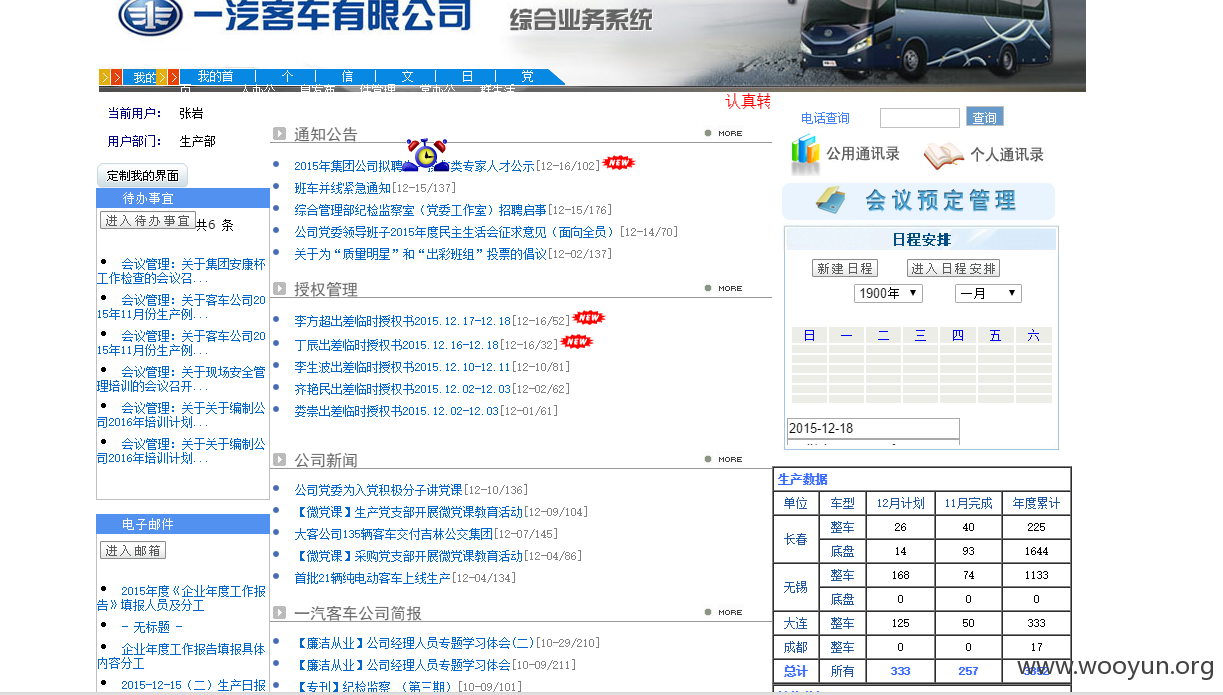The width and height of the screenshot is (1223, 695).
Task: Open 李生波出差临时授权书 link
Action: [x=402, y=367]
